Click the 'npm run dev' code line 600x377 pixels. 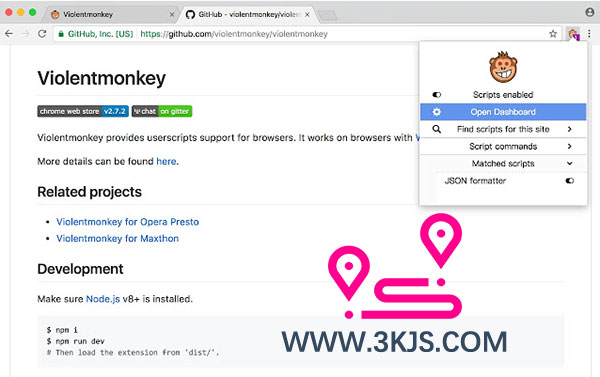tap(75, 341)
